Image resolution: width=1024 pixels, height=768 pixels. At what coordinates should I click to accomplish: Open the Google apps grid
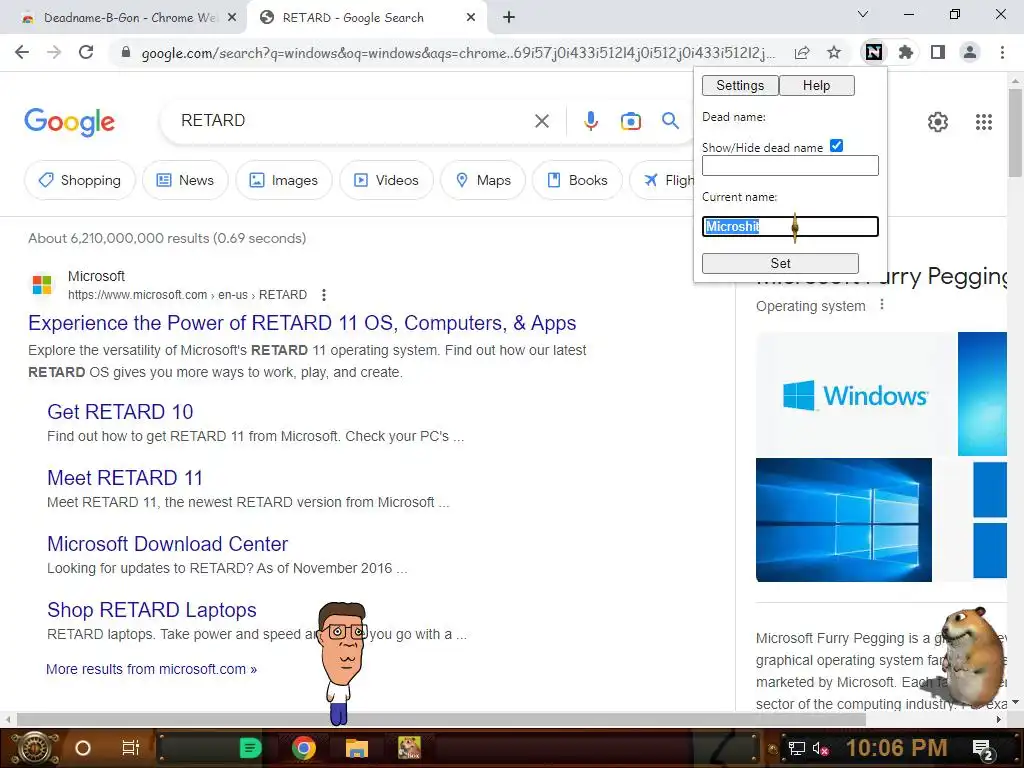pos(984,121)
